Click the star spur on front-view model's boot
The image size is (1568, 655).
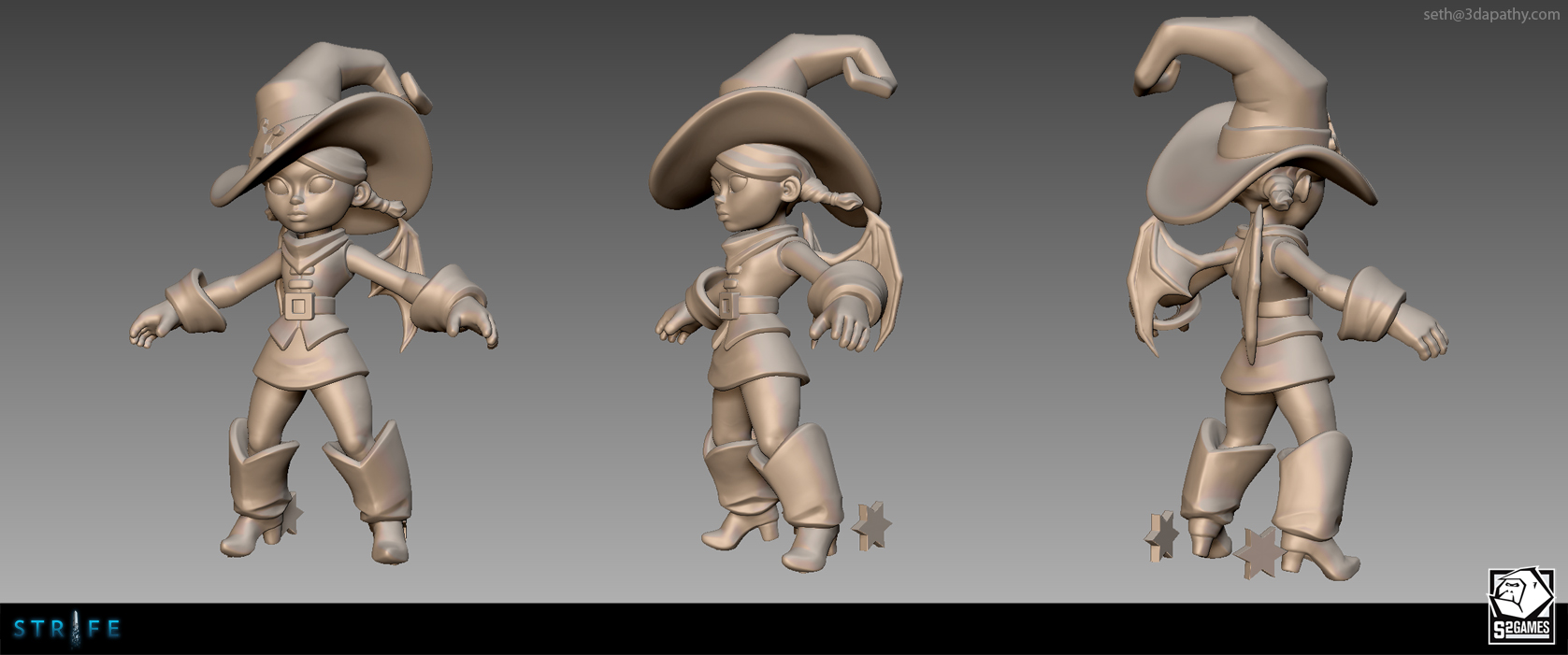tap(292, 513)
